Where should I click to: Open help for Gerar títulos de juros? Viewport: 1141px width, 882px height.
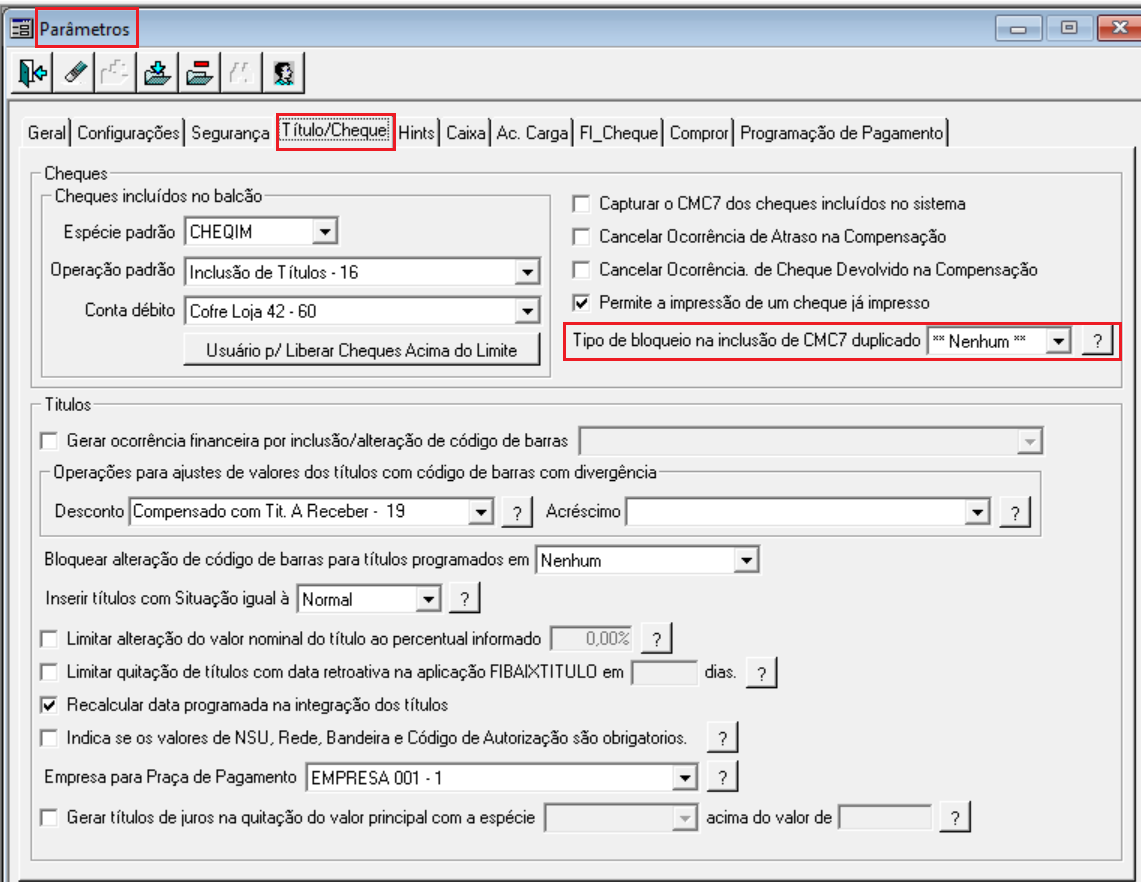955,817
